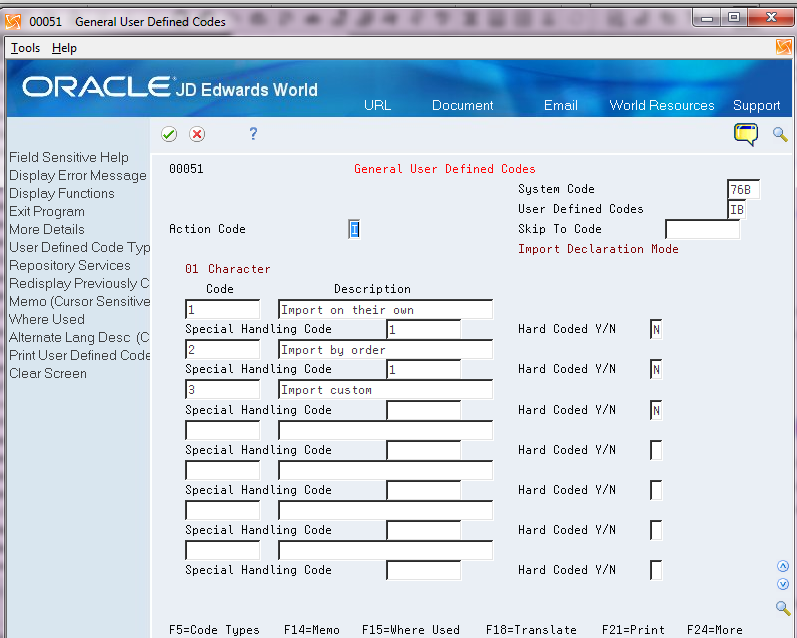797x638 pixels.
Task: Click description field 'Import by order'
Action: coord(385,350)
